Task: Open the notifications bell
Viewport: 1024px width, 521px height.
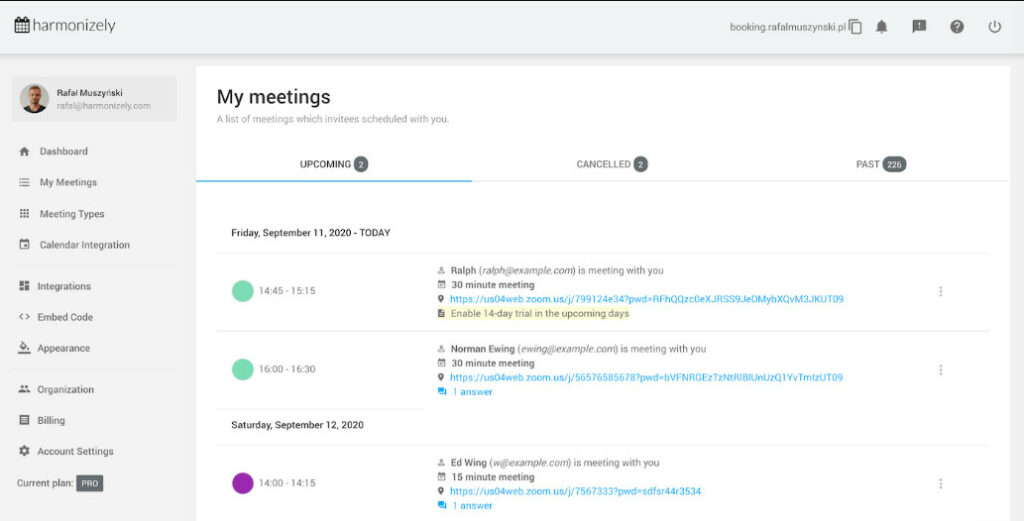Action: [882, 27]
